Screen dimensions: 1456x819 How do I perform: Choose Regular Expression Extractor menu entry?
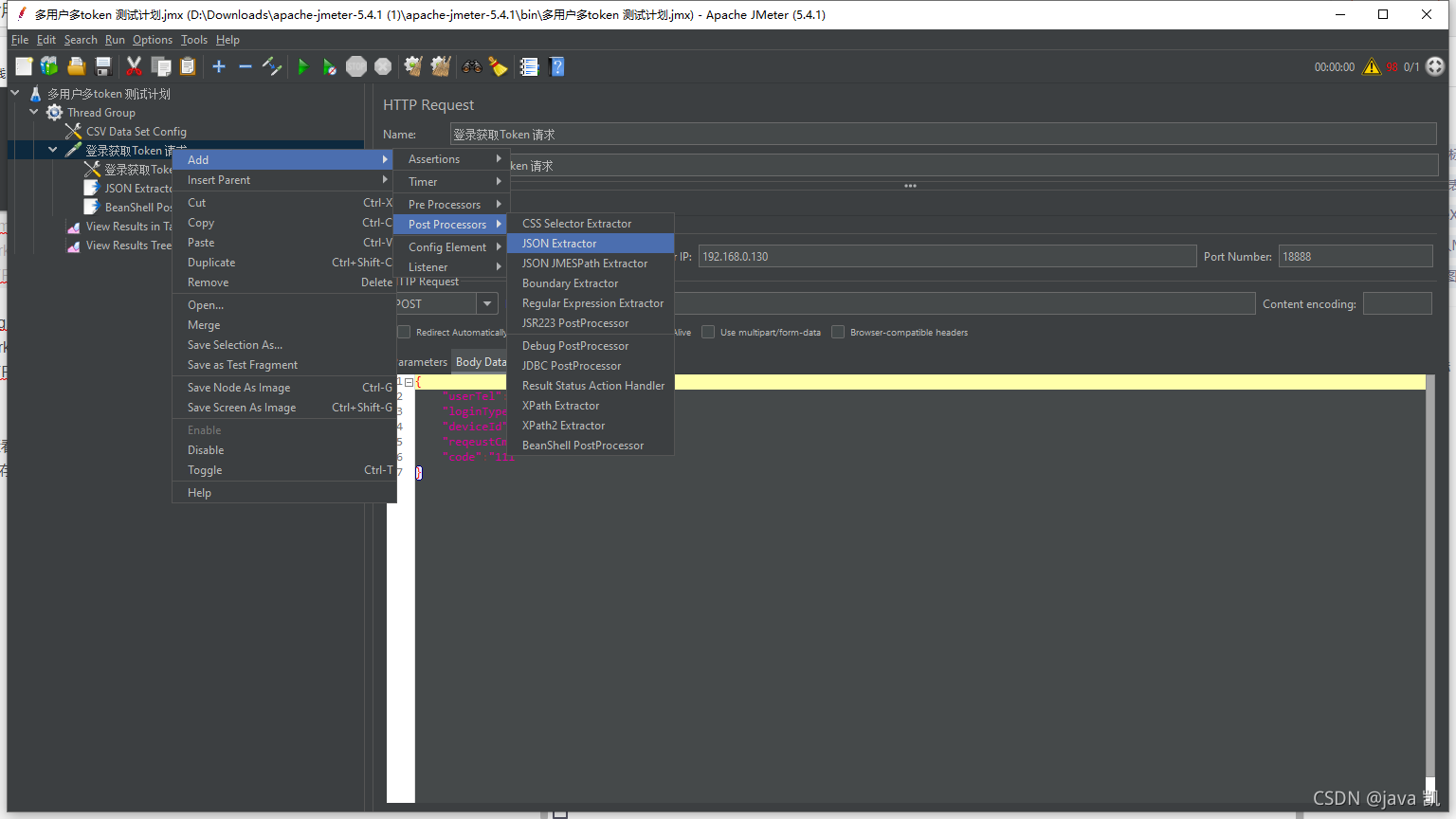pyautogui.click(x=591, y=303)
